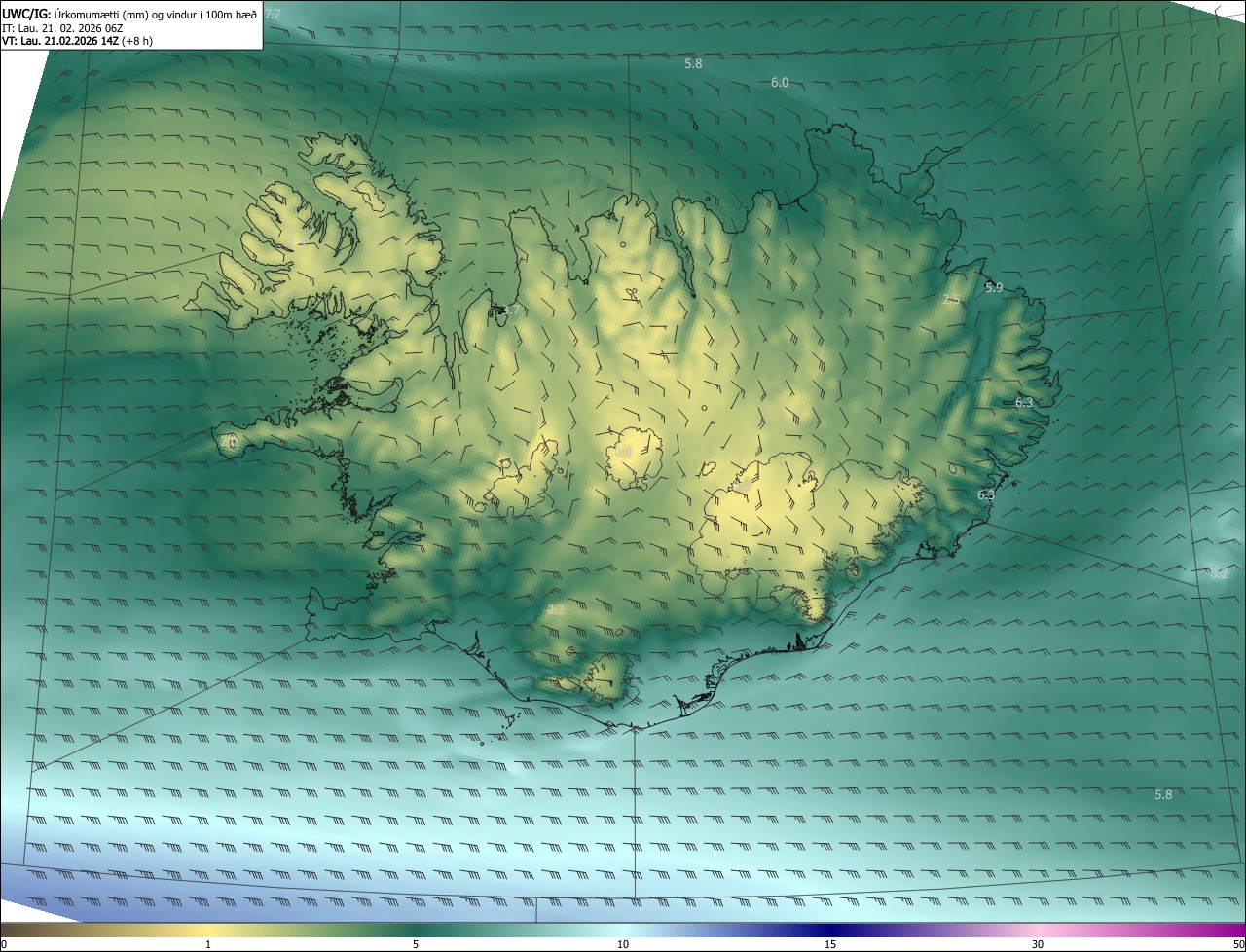Click the "2.0" value on the western peninsula
Viewport: 1246px width, 952px height.
coord(229,441)
